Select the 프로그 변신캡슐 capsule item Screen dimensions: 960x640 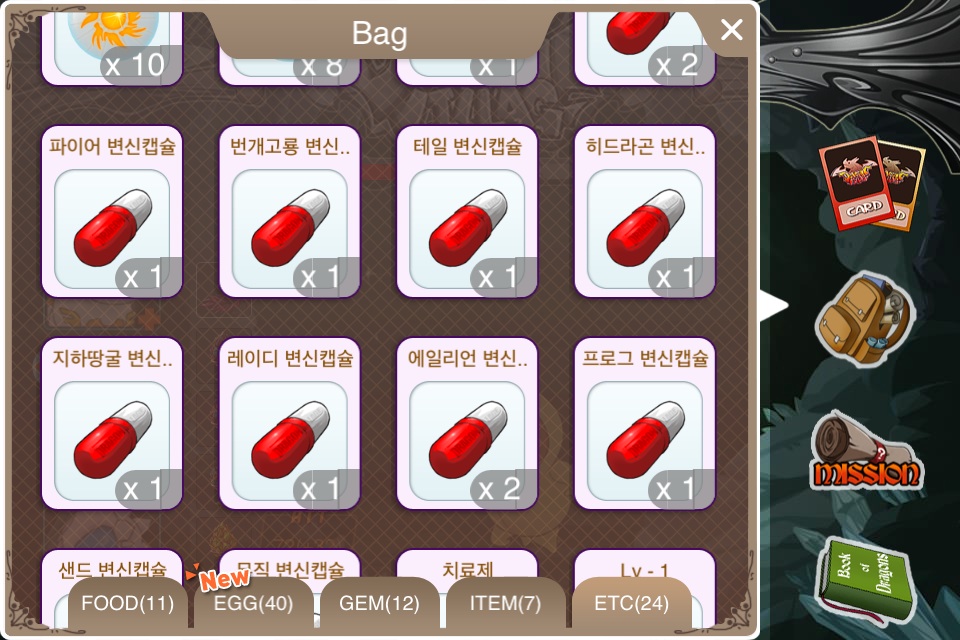(645, 424)
